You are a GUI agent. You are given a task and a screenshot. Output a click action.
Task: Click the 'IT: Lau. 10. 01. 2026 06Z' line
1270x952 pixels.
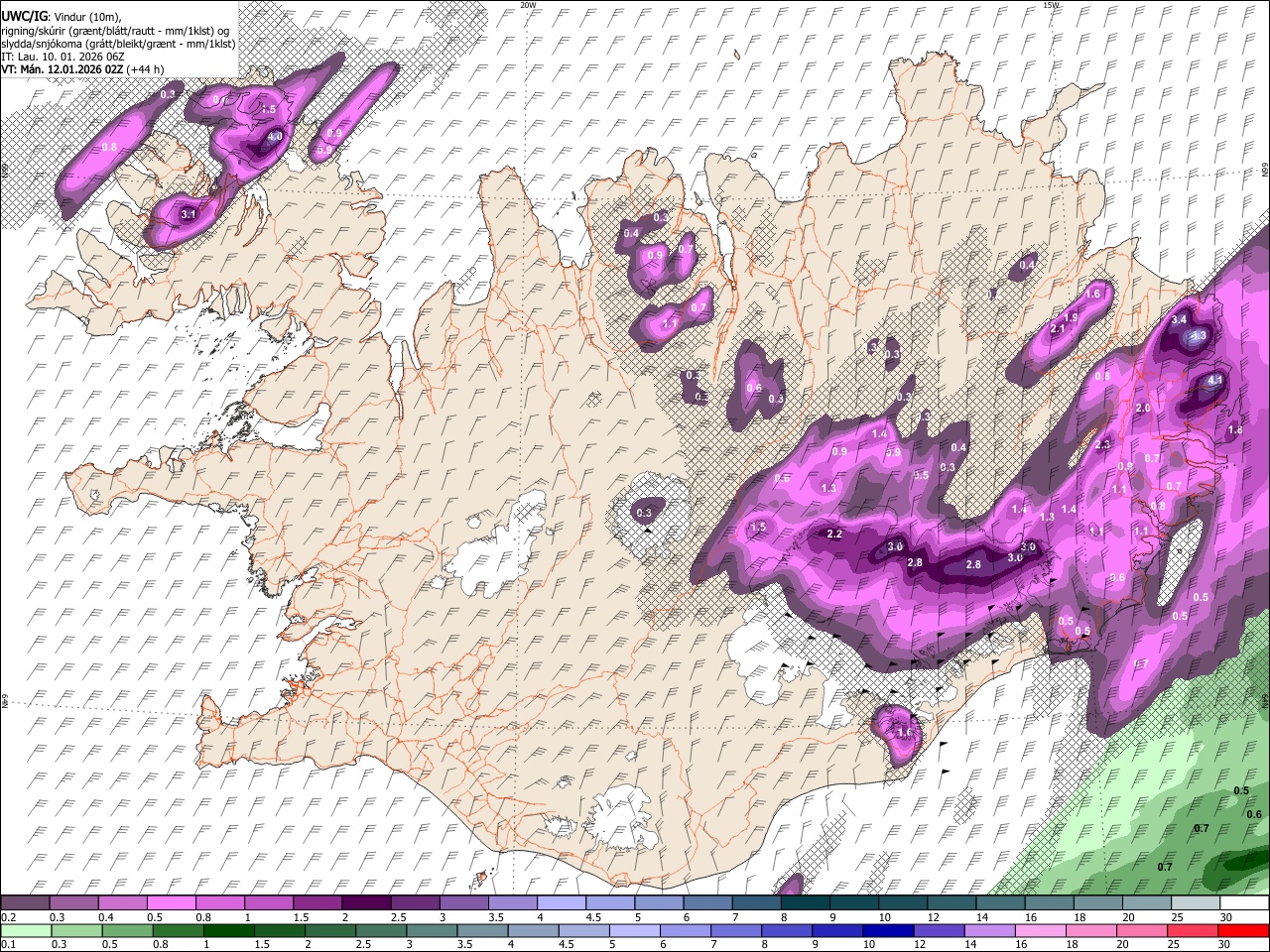[63, 57]
